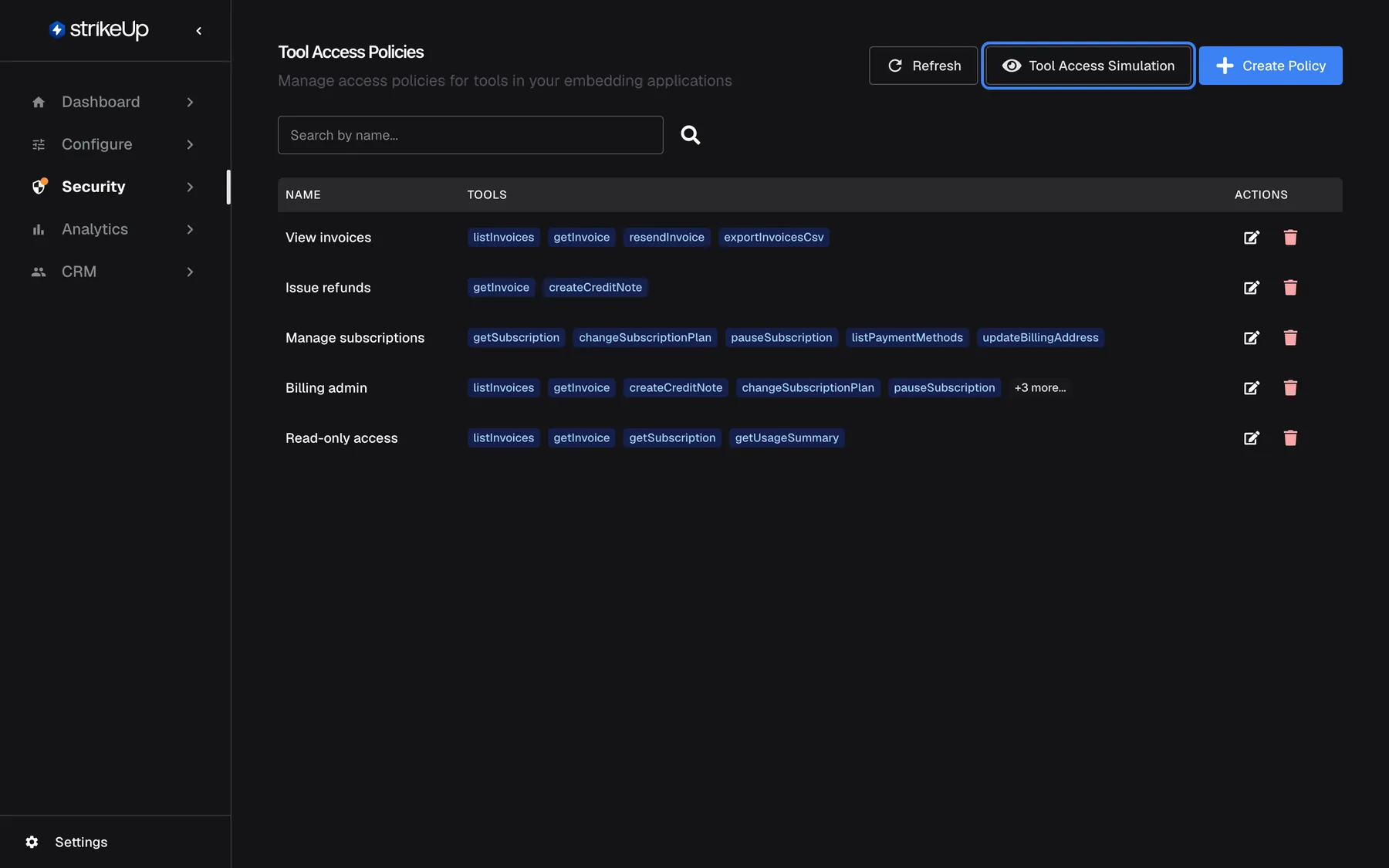Delete the View invoices policy
The height and width of the screenshot is (868, 1389).
click(x=1290, y=237)
